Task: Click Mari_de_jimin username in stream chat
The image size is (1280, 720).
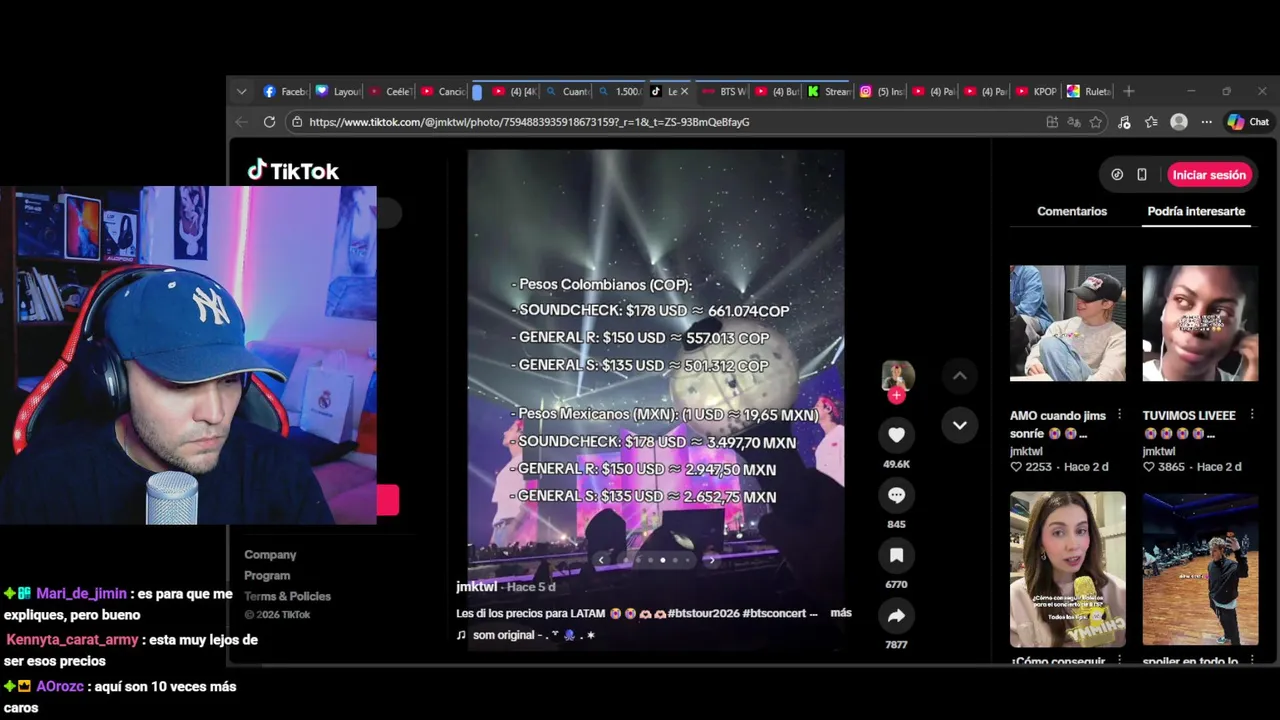Action: (81, 594)
